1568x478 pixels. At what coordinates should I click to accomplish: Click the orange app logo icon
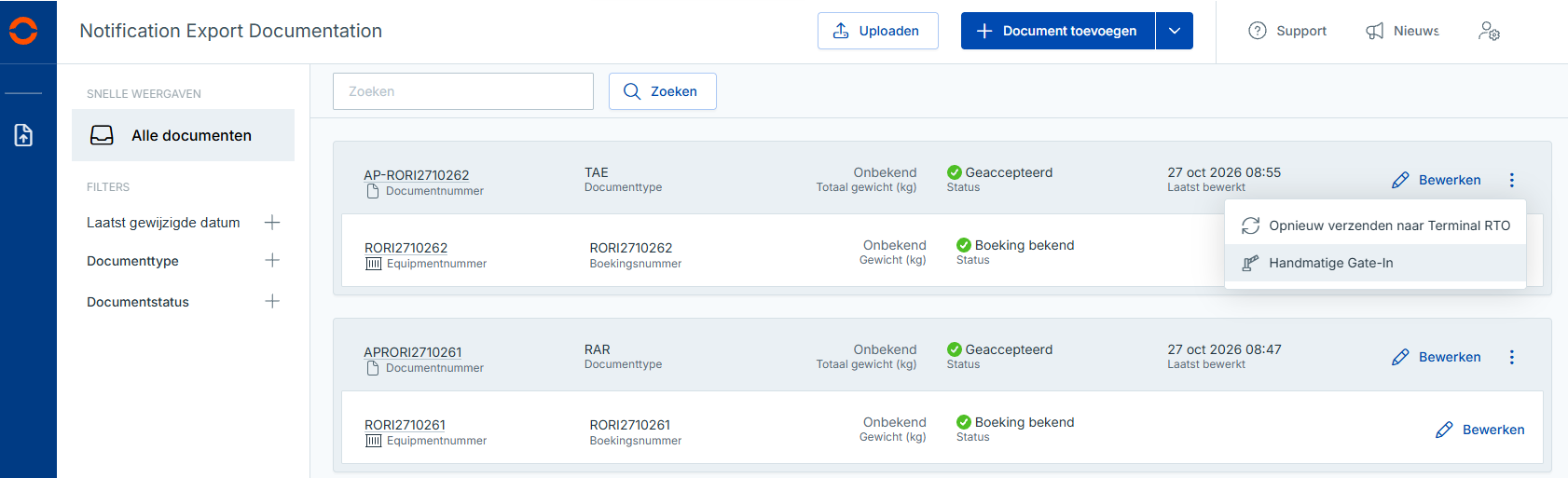pos(23,31)
